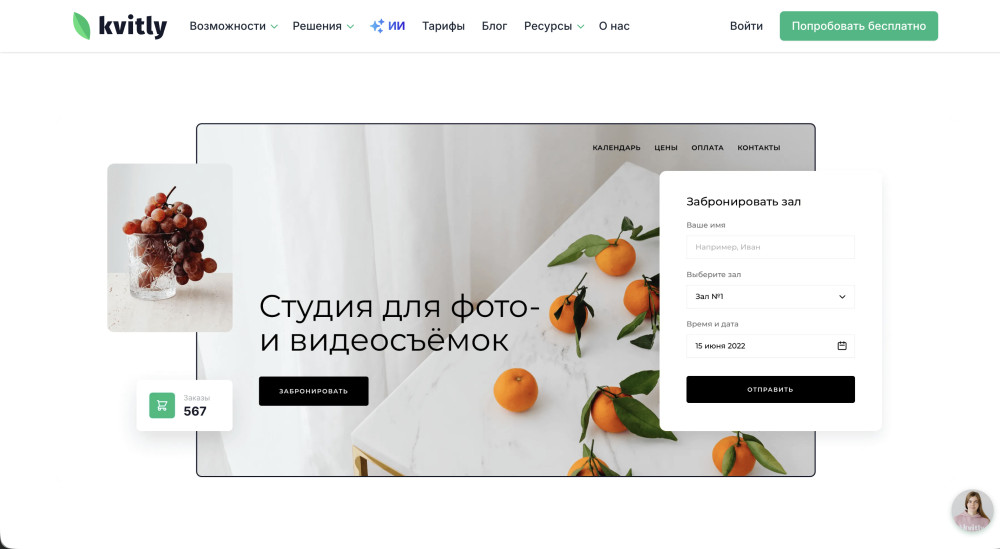Focus the Ваше имя input field
Viewport: 1000px width, 549px height.
point(770,247)
